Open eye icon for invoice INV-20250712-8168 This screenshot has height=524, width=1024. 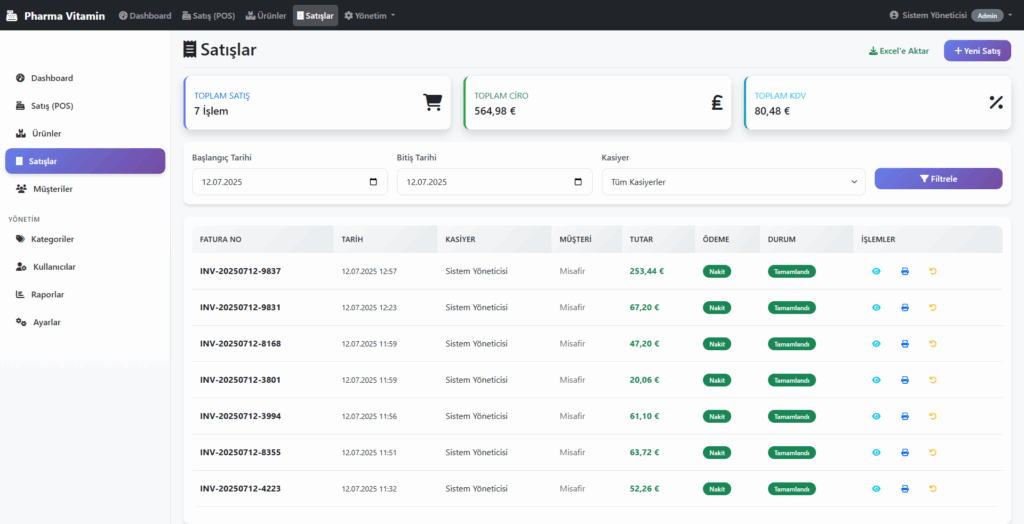(876, 344)
